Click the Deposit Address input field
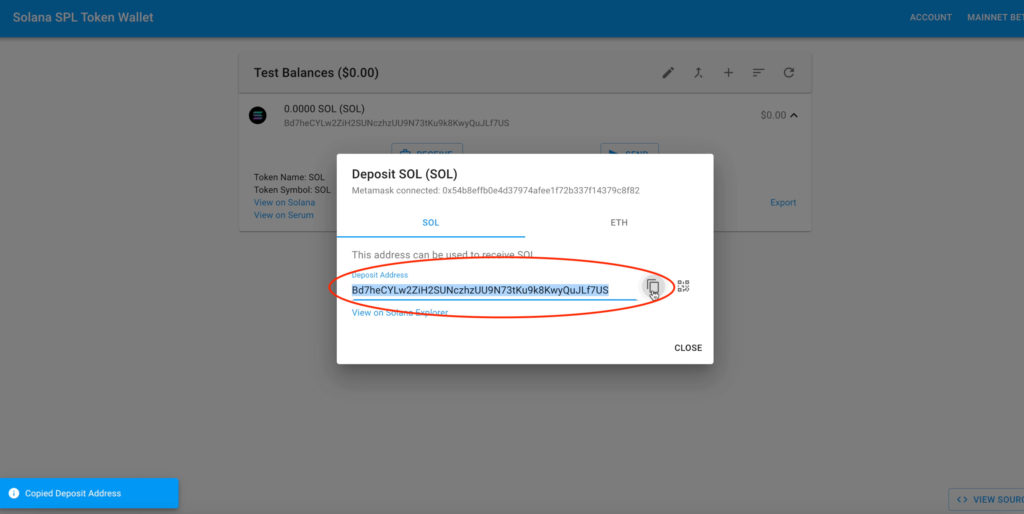1024x514 pixels. 494,290
